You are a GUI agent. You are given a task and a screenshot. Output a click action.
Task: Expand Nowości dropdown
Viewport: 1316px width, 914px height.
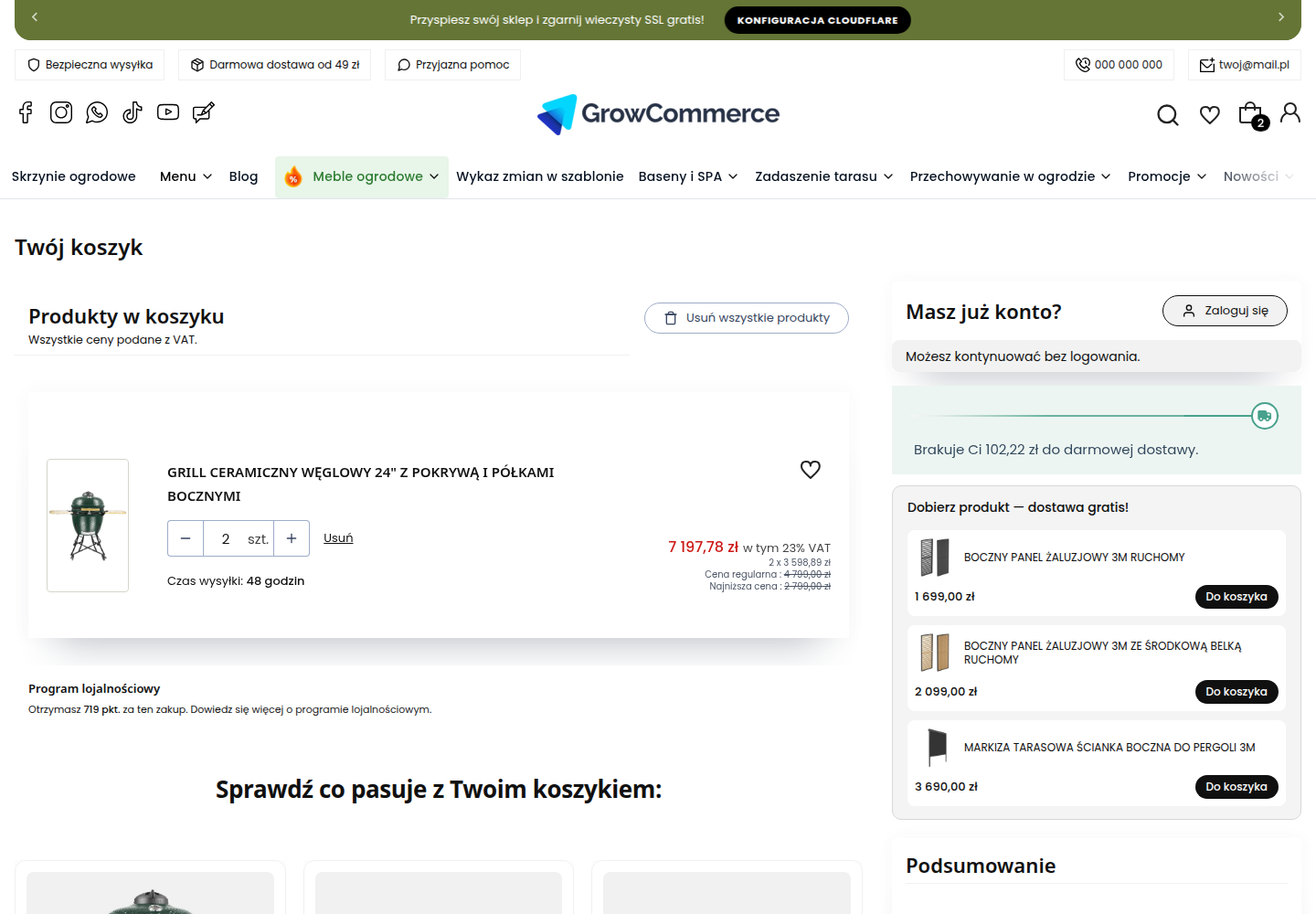[1258, 176]
